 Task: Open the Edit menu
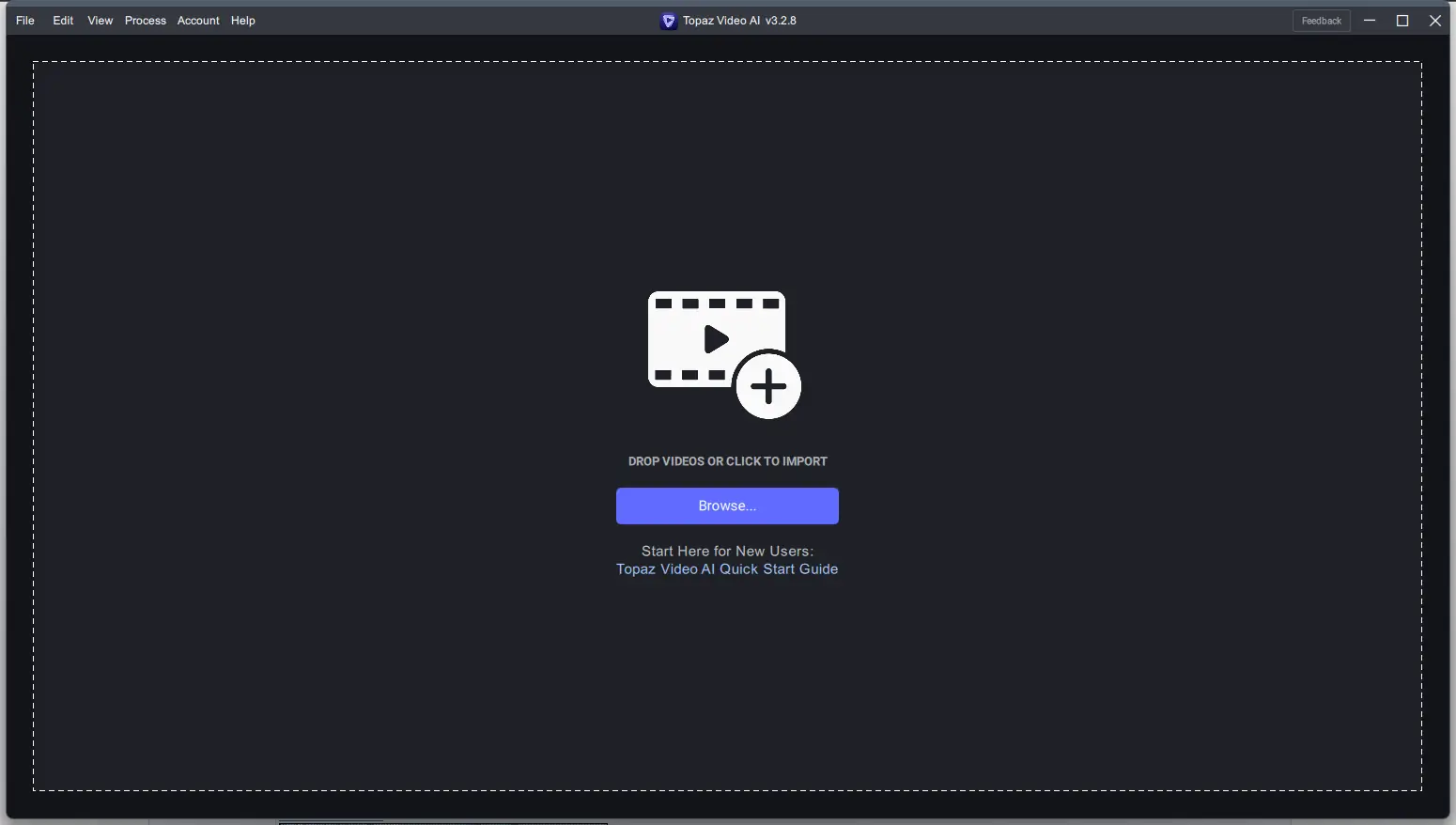63,21
